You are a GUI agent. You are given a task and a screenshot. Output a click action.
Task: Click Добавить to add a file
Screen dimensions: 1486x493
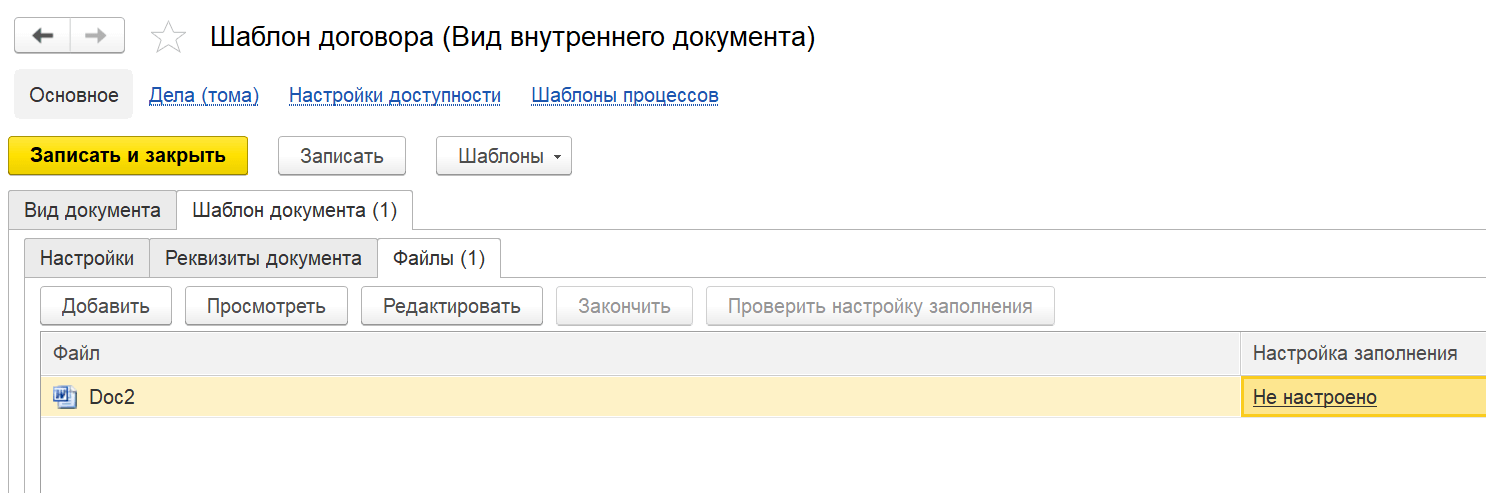click(x=106, y=306)
